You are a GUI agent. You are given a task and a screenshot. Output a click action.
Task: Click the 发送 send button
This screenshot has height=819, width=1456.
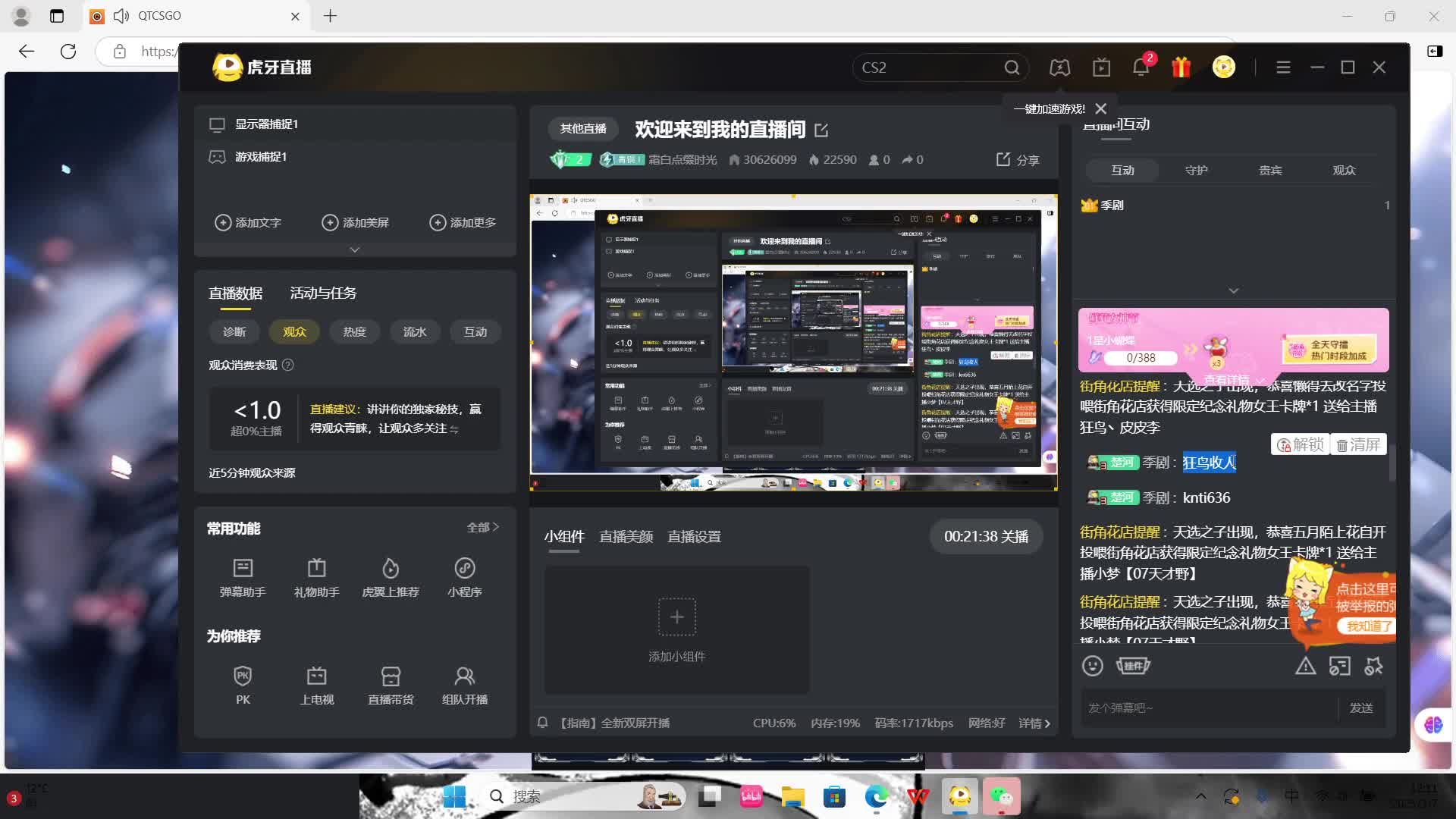coord(1361,707)
